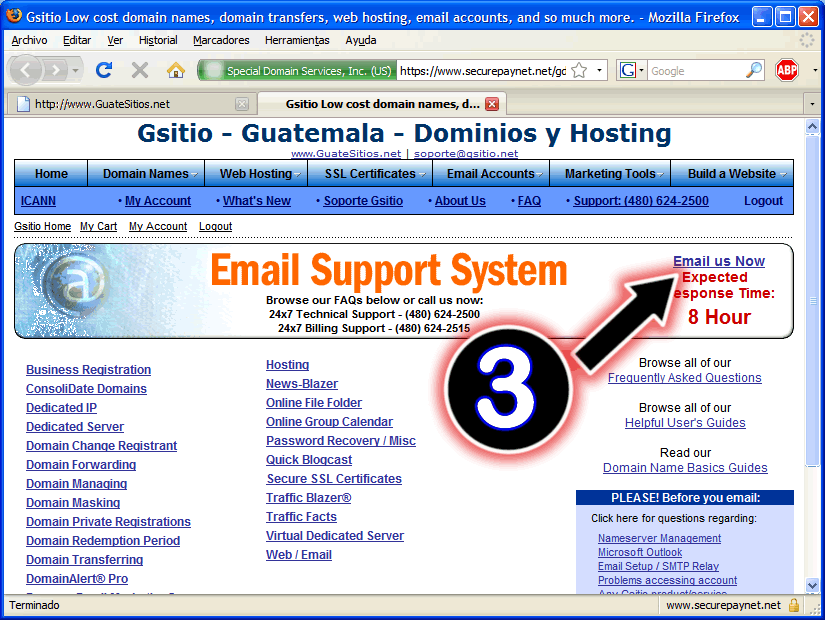Open the Web / Email topic
This screenshot has width=825, height=620.
pos(299,555)
